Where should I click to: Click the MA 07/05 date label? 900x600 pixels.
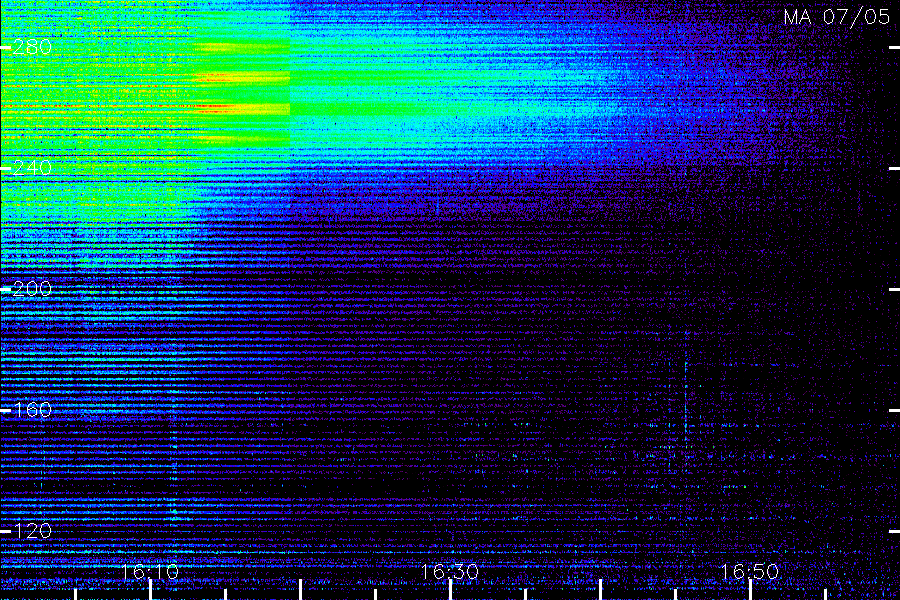click(x=837, y=17)
